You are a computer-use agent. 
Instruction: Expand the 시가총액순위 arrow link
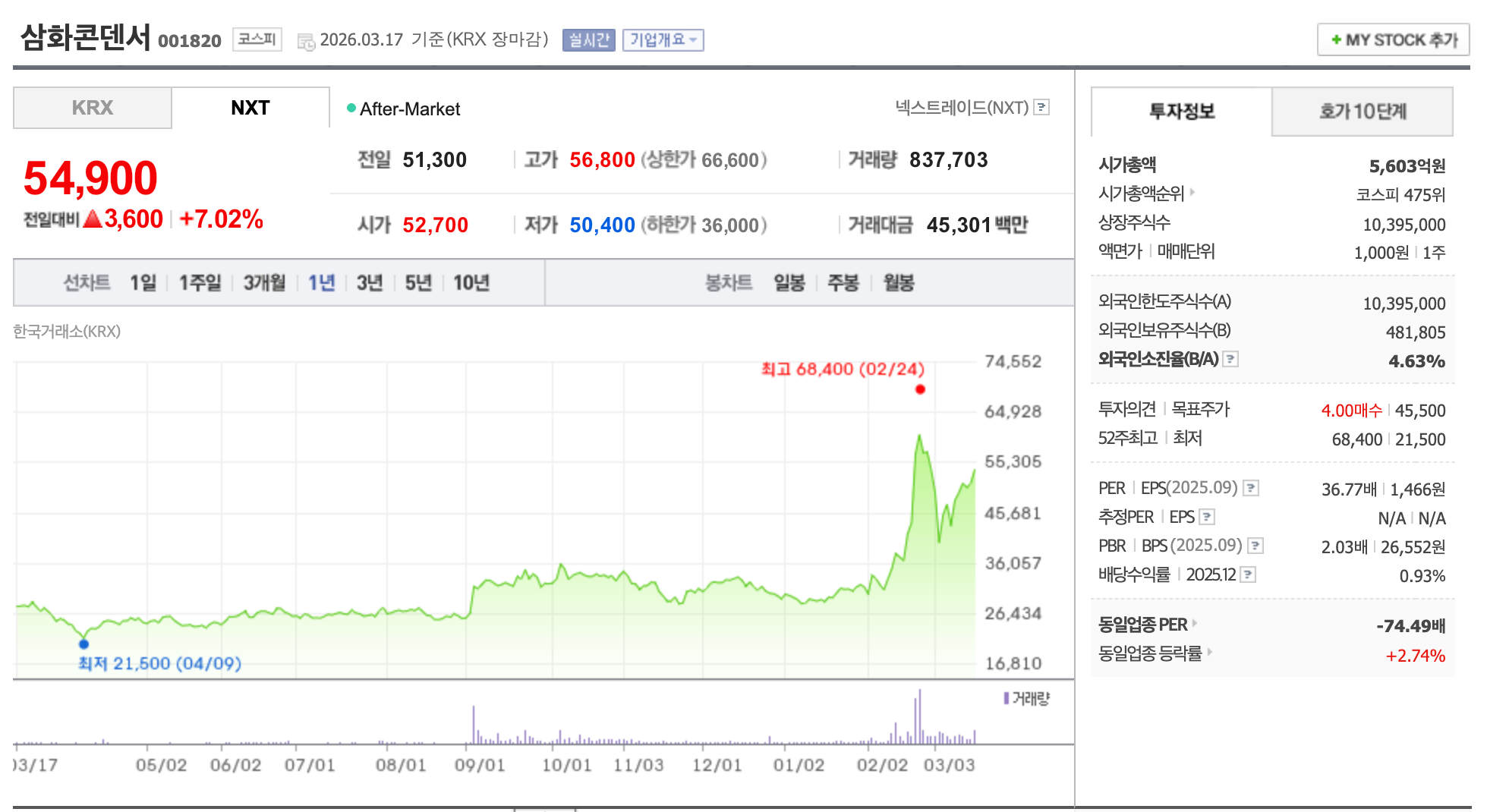pyautogui.click(x=1192, y=193)
